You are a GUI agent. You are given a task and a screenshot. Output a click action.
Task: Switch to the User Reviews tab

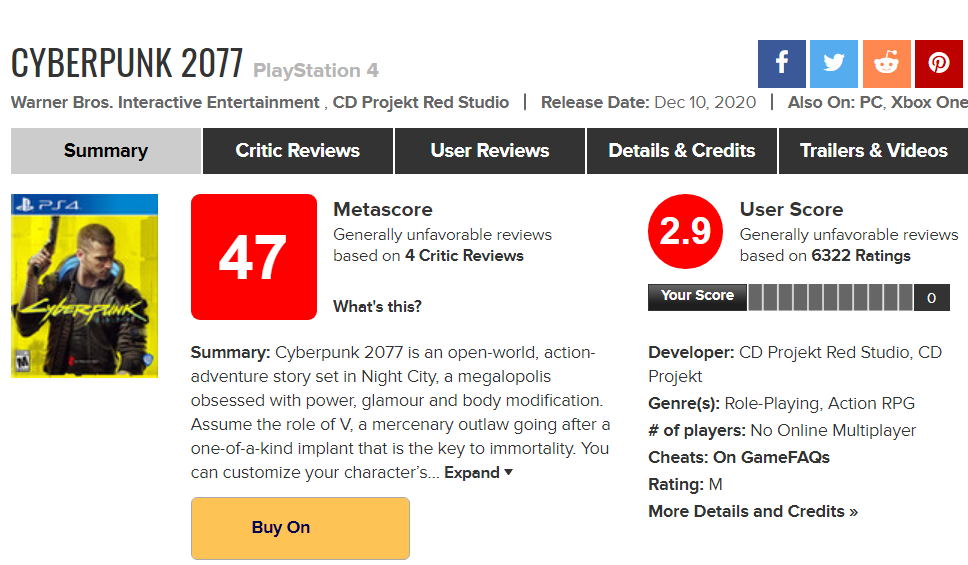tap(490, 151)
